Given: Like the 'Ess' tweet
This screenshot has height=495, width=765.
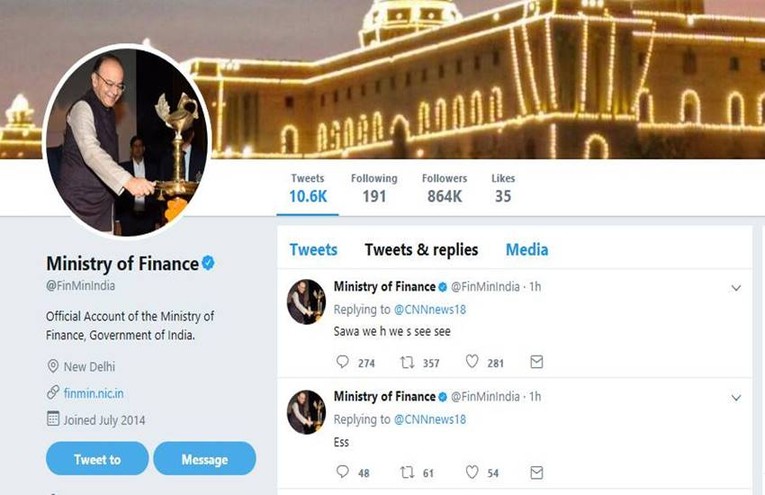Looking at the screenshot, I should click(x=472, y=472).
